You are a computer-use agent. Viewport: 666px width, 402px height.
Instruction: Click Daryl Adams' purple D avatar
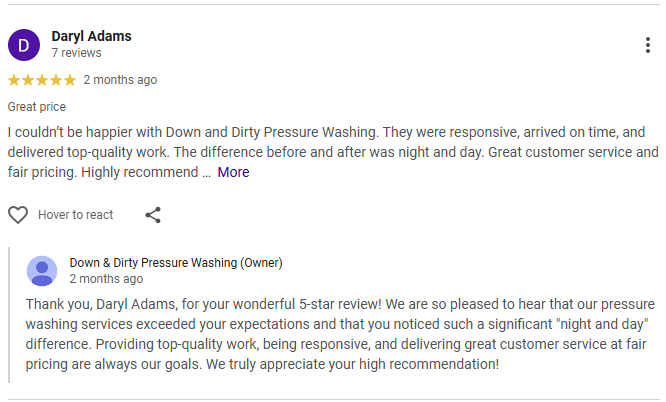[x=24, y=44]
